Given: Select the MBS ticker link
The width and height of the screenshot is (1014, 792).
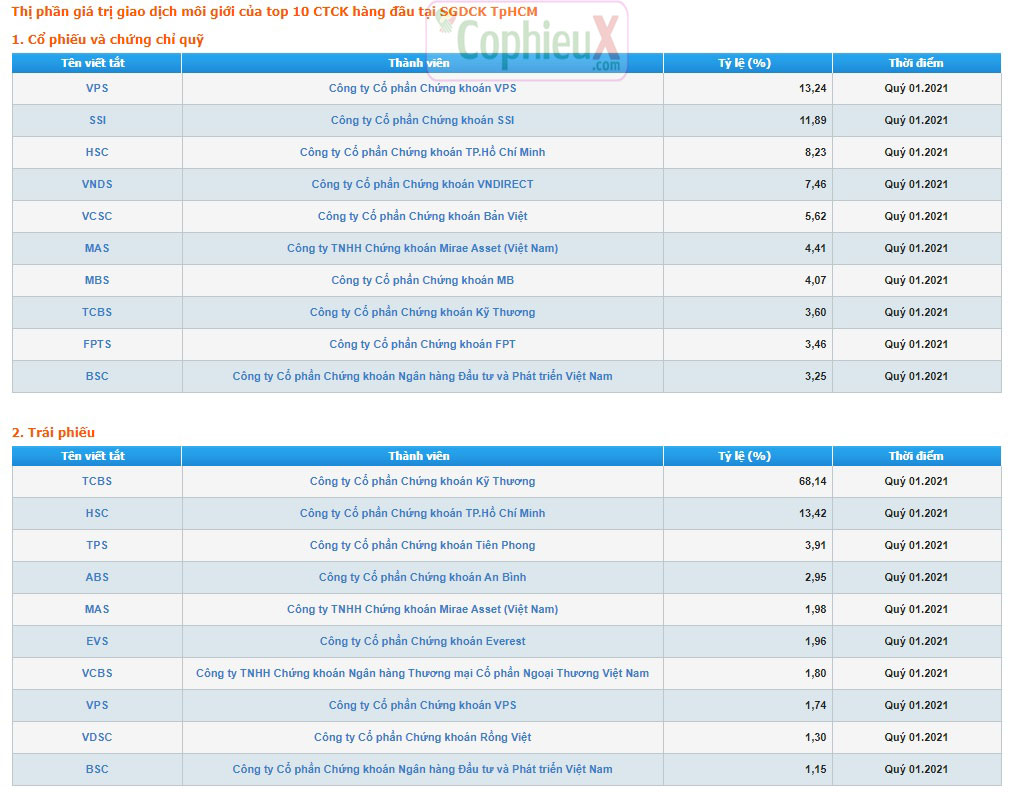Looking at the screenshot, I should (97, 280).
